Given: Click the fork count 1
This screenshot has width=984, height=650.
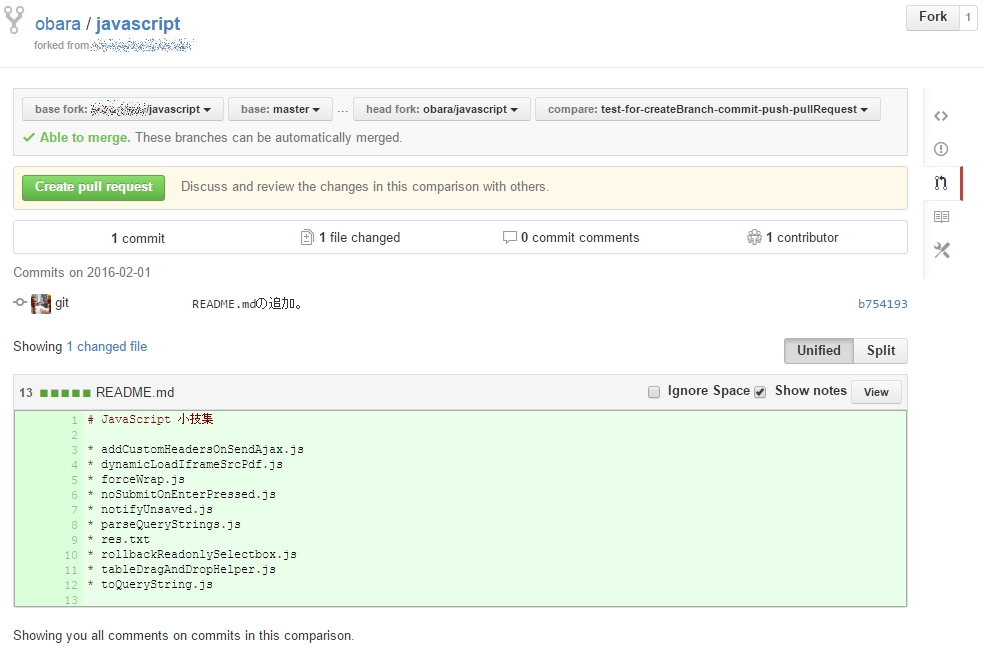Looking at the screenshot, I should (x=968, y=18).
